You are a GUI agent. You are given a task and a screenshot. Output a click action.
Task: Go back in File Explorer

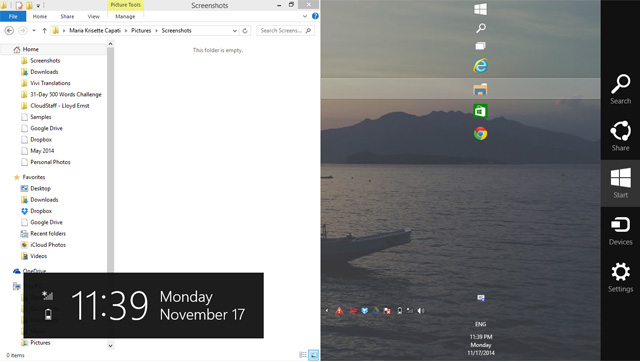(x=9, y=31)
